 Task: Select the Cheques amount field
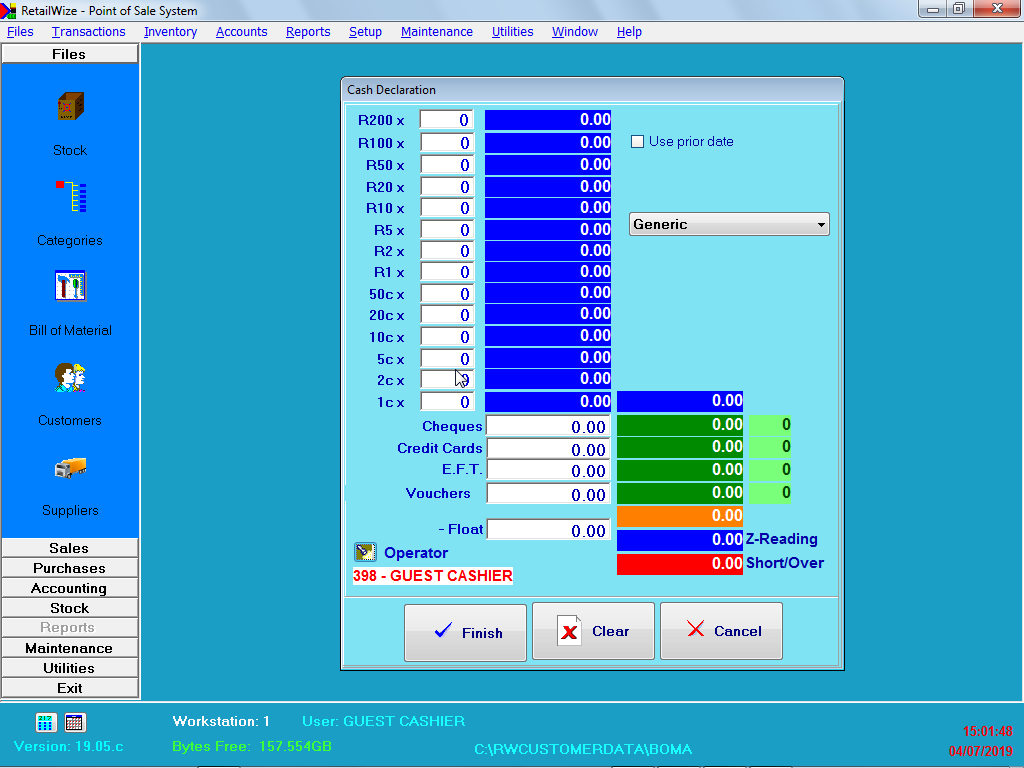coord(547,426)
